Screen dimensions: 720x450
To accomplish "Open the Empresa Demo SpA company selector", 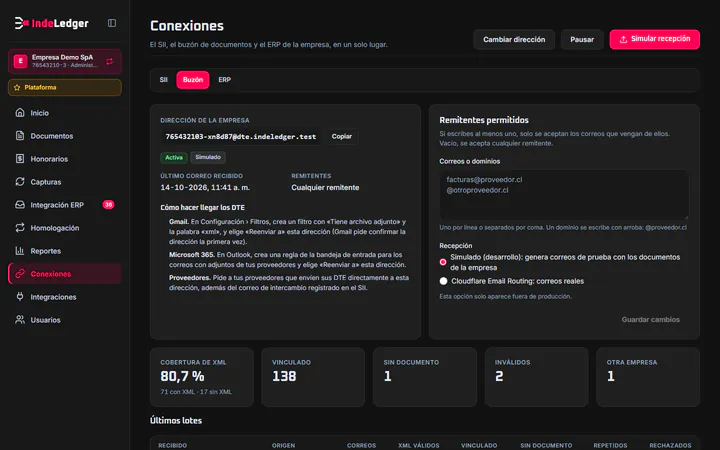I will 65,61.
